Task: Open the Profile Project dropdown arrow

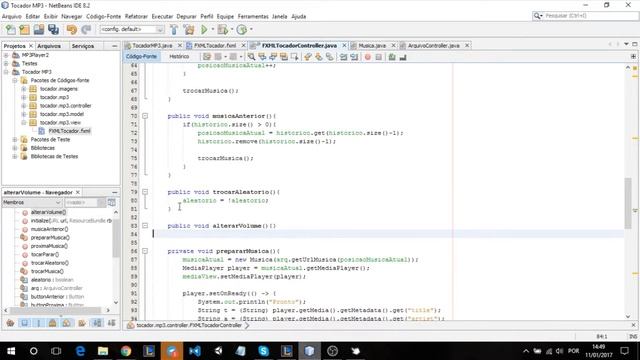Action: click(x=251, y=29)
